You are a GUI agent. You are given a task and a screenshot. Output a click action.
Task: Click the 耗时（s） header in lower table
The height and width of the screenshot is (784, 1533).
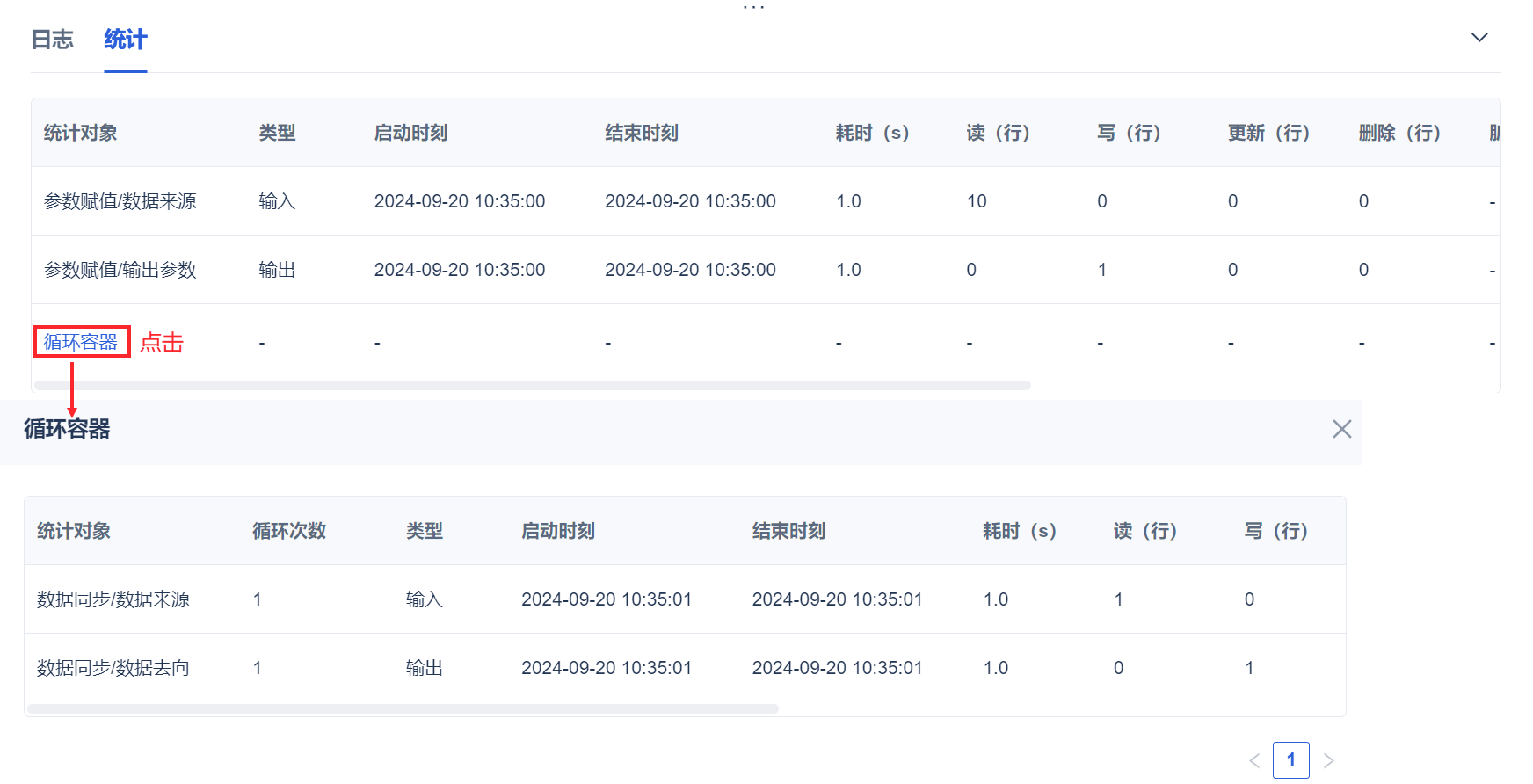1020,531
